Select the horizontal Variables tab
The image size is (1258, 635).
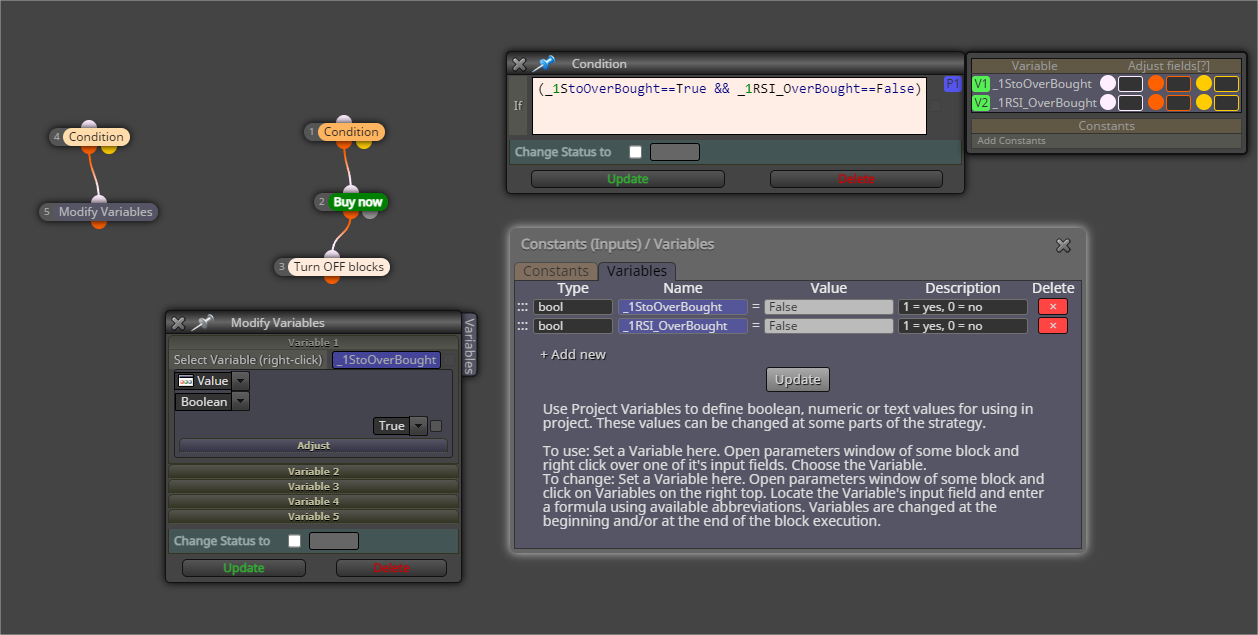(x=637, y=271)
